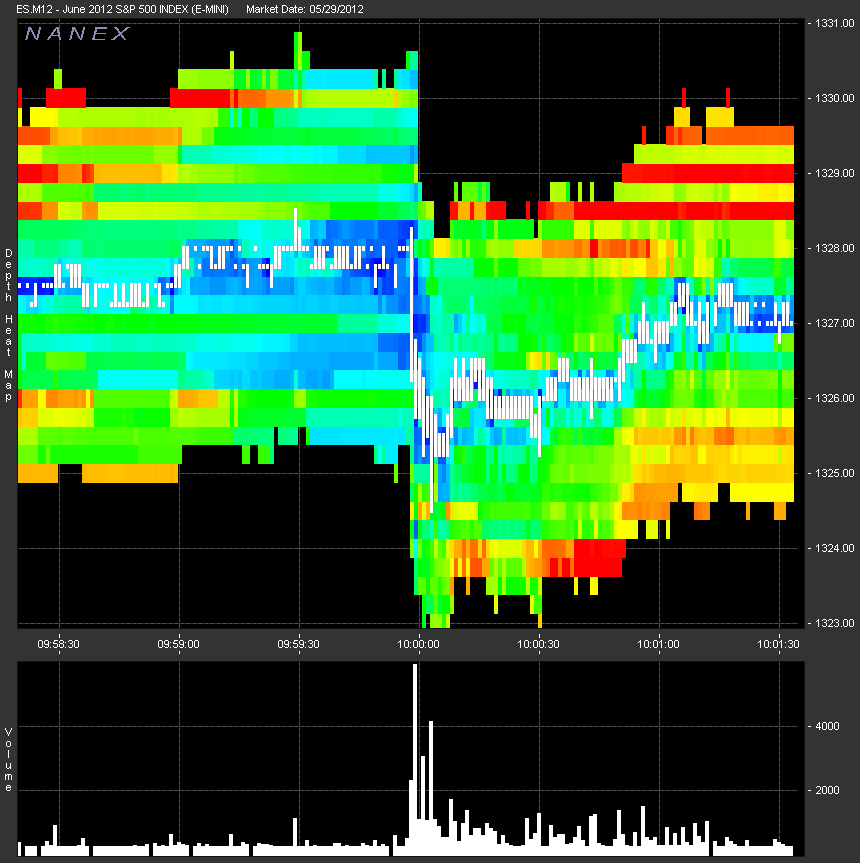The image size is (860, 863).
Task: Select the 1324.00 price axis label
Action: 834,548
